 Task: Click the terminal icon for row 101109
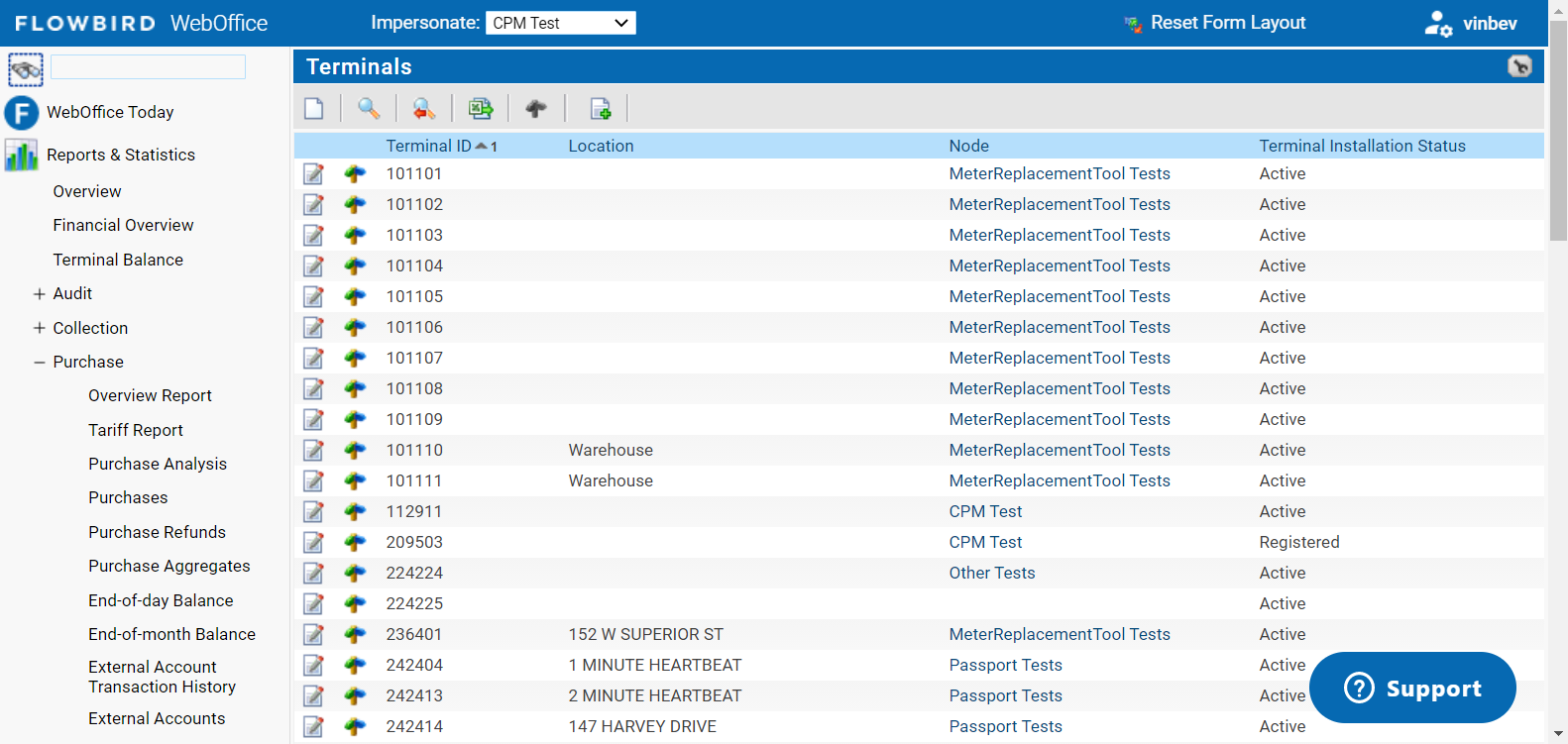(x=355, y=420)
